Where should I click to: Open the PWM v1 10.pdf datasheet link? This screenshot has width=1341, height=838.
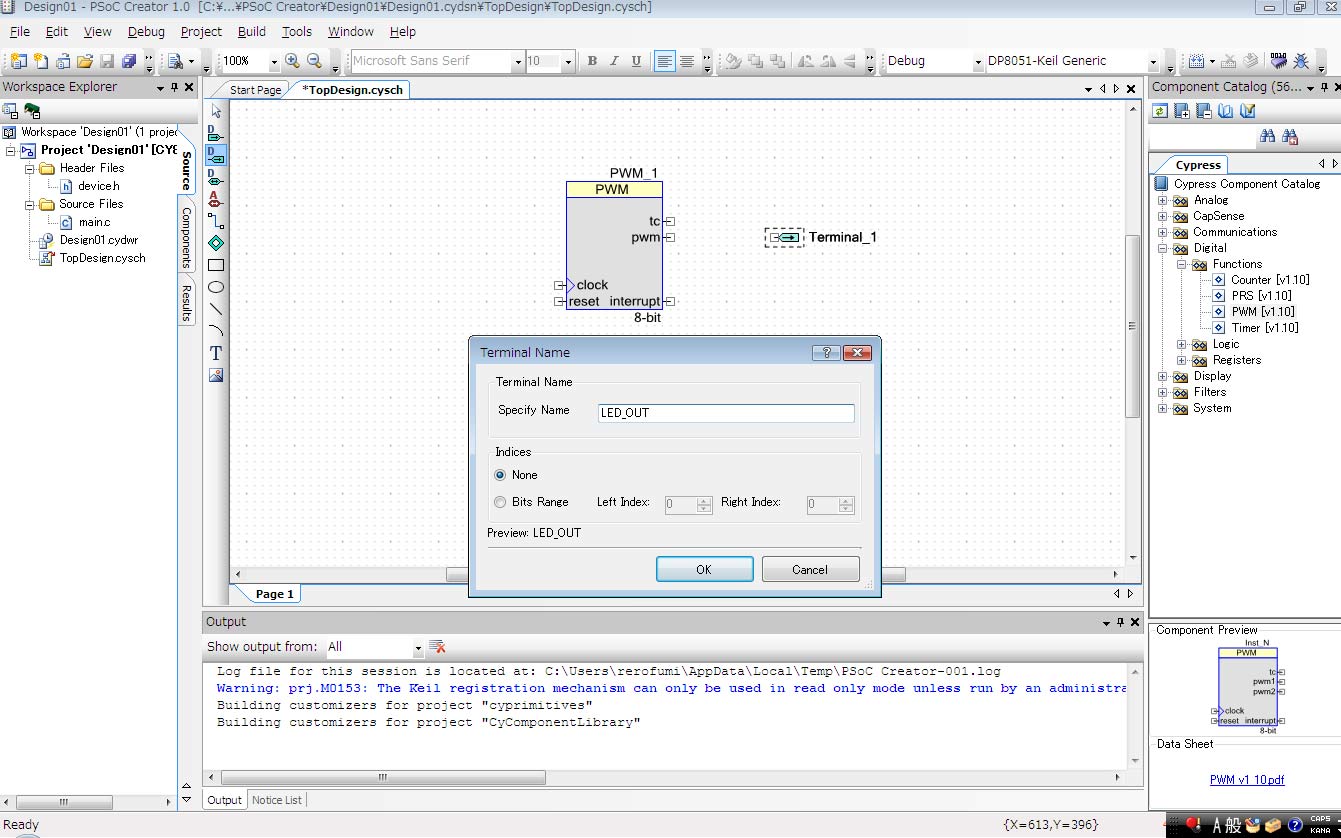[1247, 780]
